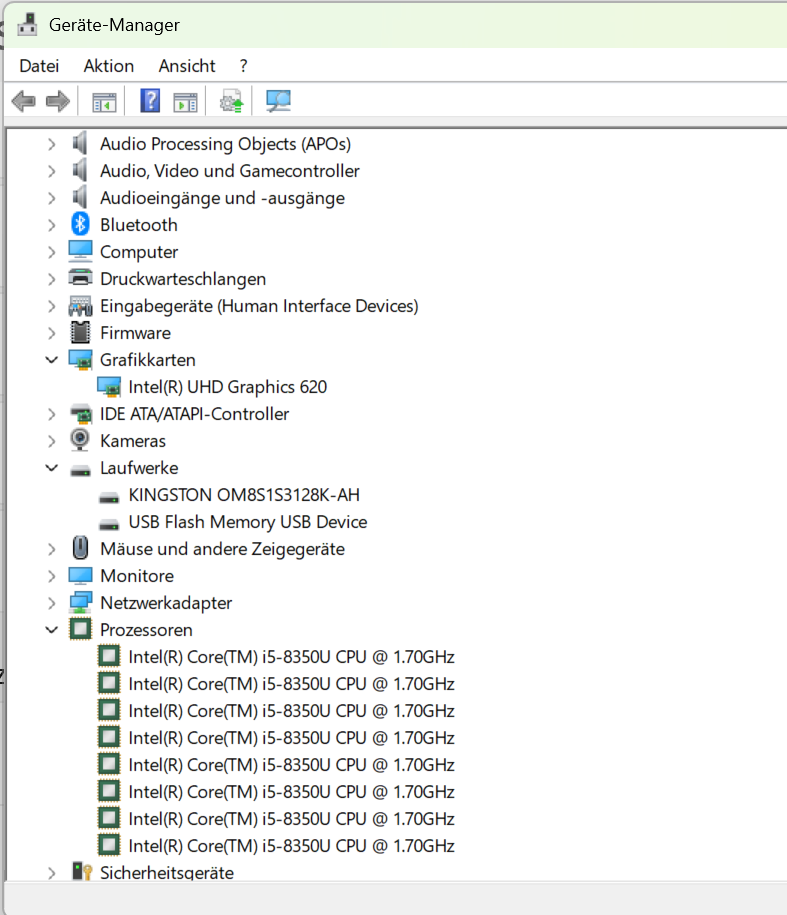Select the Grafikkarten label

click(x=148, y=360)
